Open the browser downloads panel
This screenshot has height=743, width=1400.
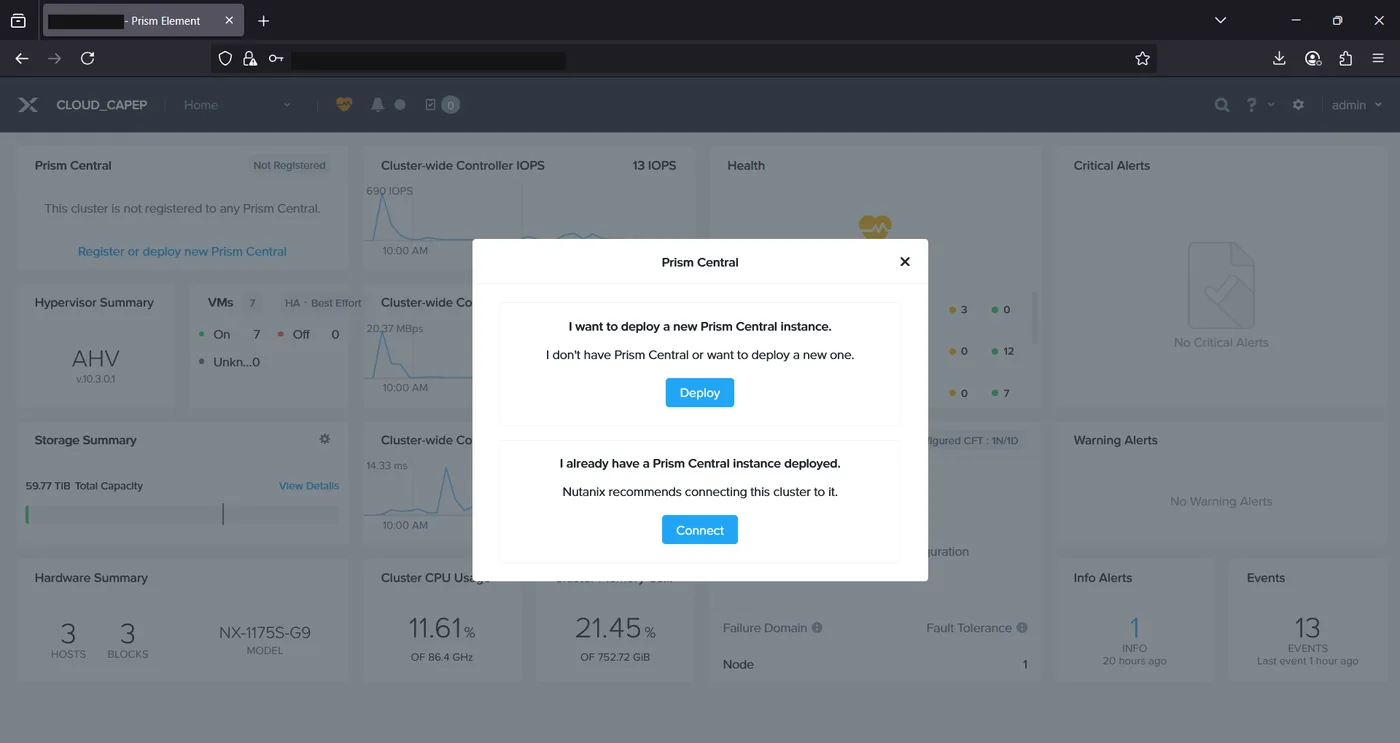point(1279,59)
